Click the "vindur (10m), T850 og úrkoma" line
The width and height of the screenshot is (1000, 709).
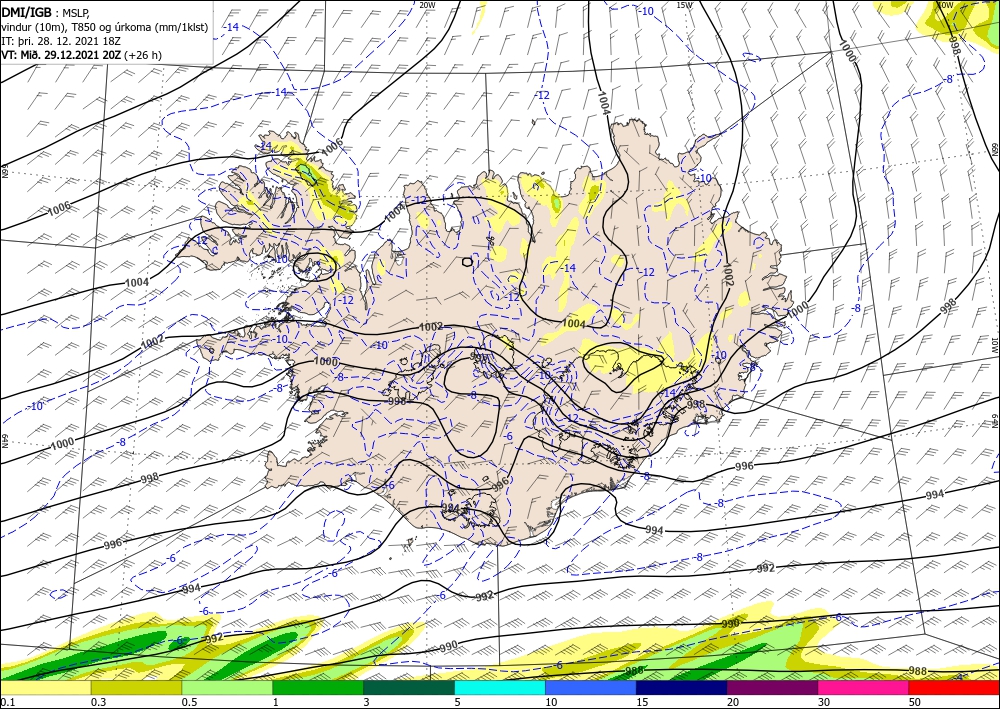105,26
